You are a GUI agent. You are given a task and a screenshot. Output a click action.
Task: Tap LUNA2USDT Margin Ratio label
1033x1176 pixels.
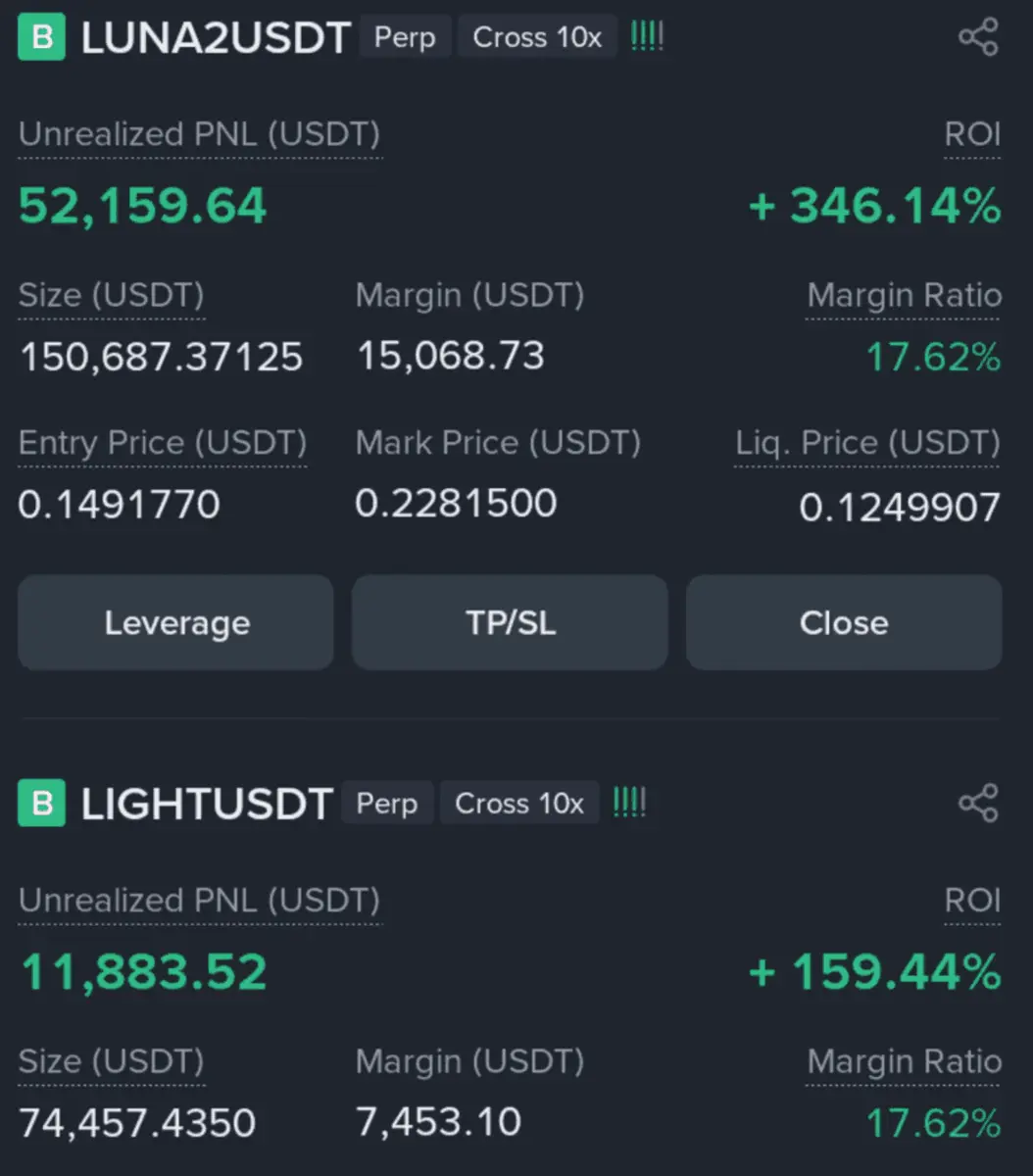[x=904, y=296]
